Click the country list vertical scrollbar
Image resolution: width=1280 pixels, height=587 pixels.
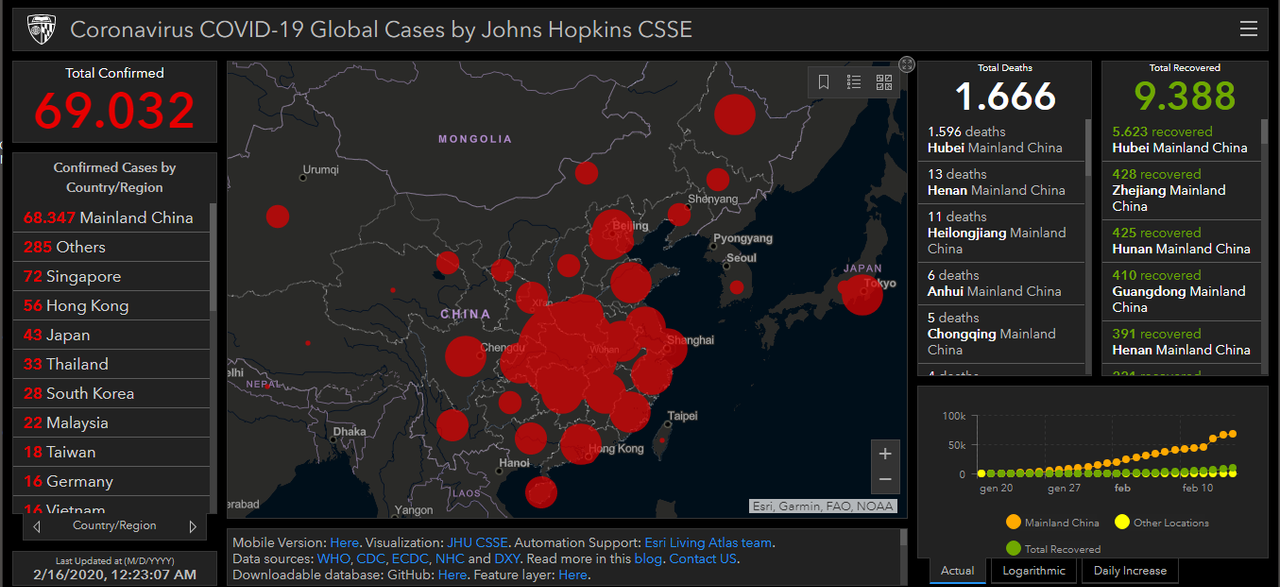coord(213,257)
